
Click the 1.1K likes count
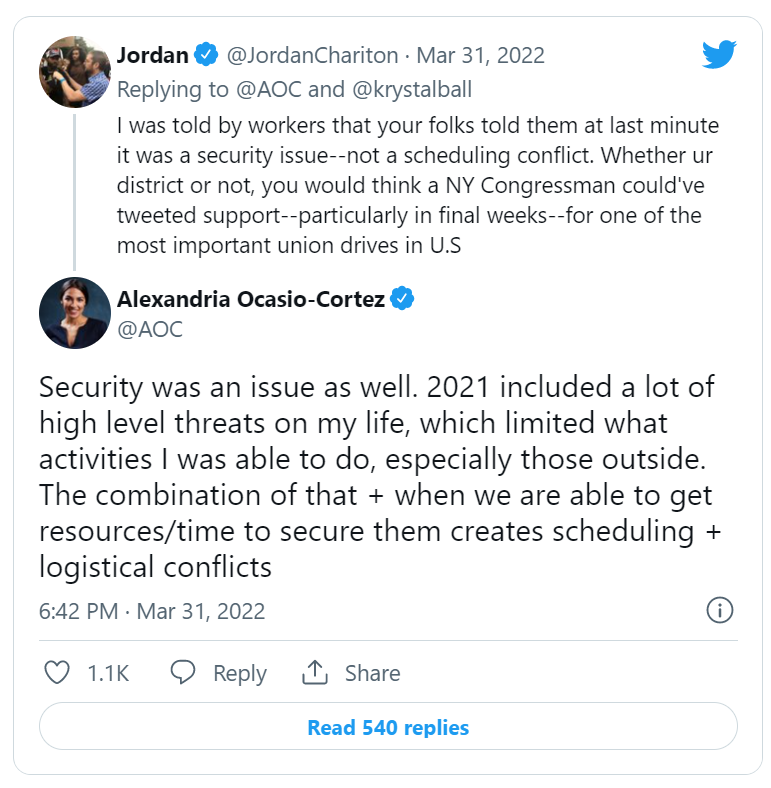click(108, 674)
